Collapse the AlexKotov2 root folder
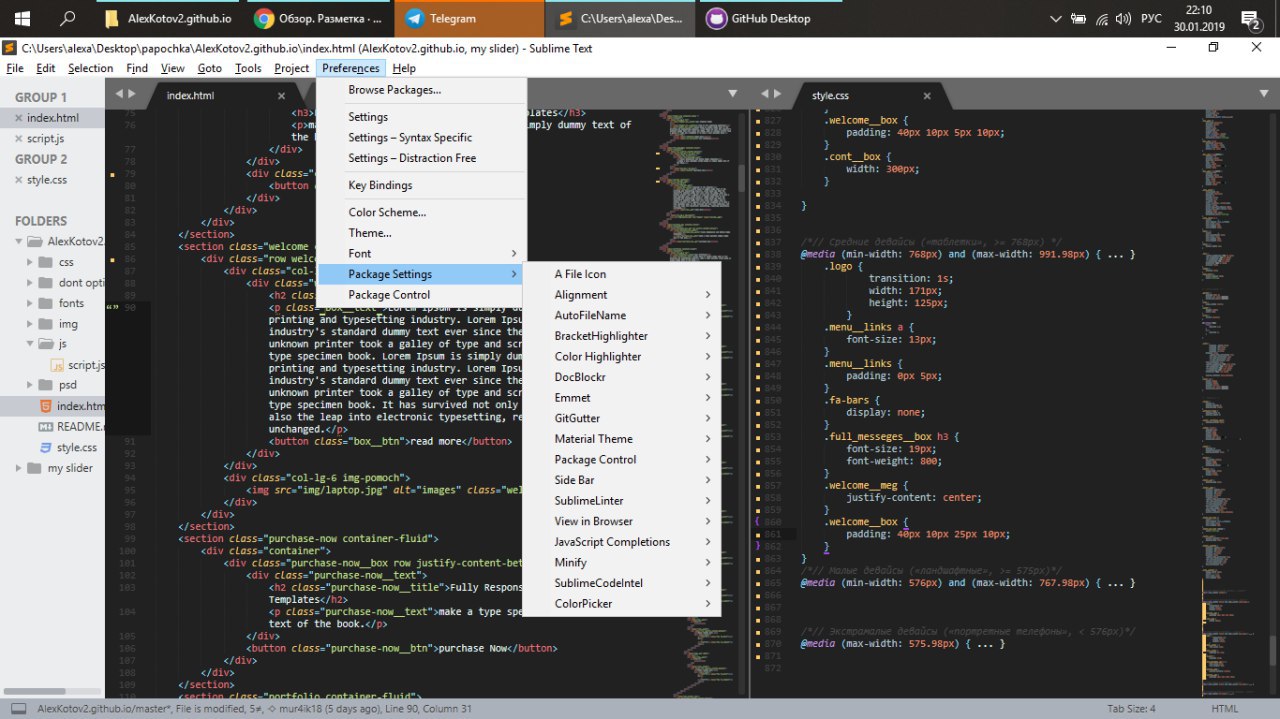This screenshot has height=719, width=1280. coord(19,241)
